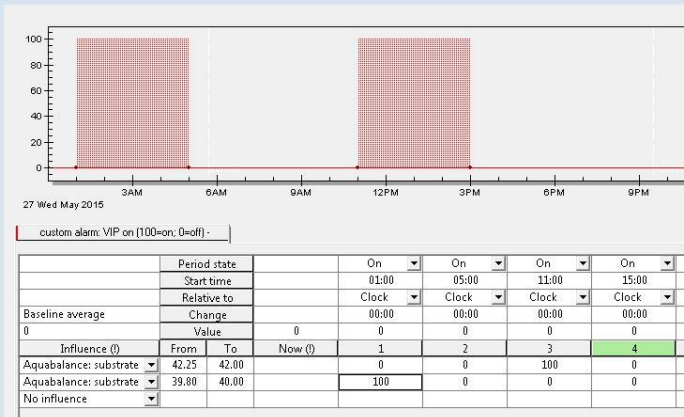
Task: Click the Now (!) column header
Action: coord(296,349)
